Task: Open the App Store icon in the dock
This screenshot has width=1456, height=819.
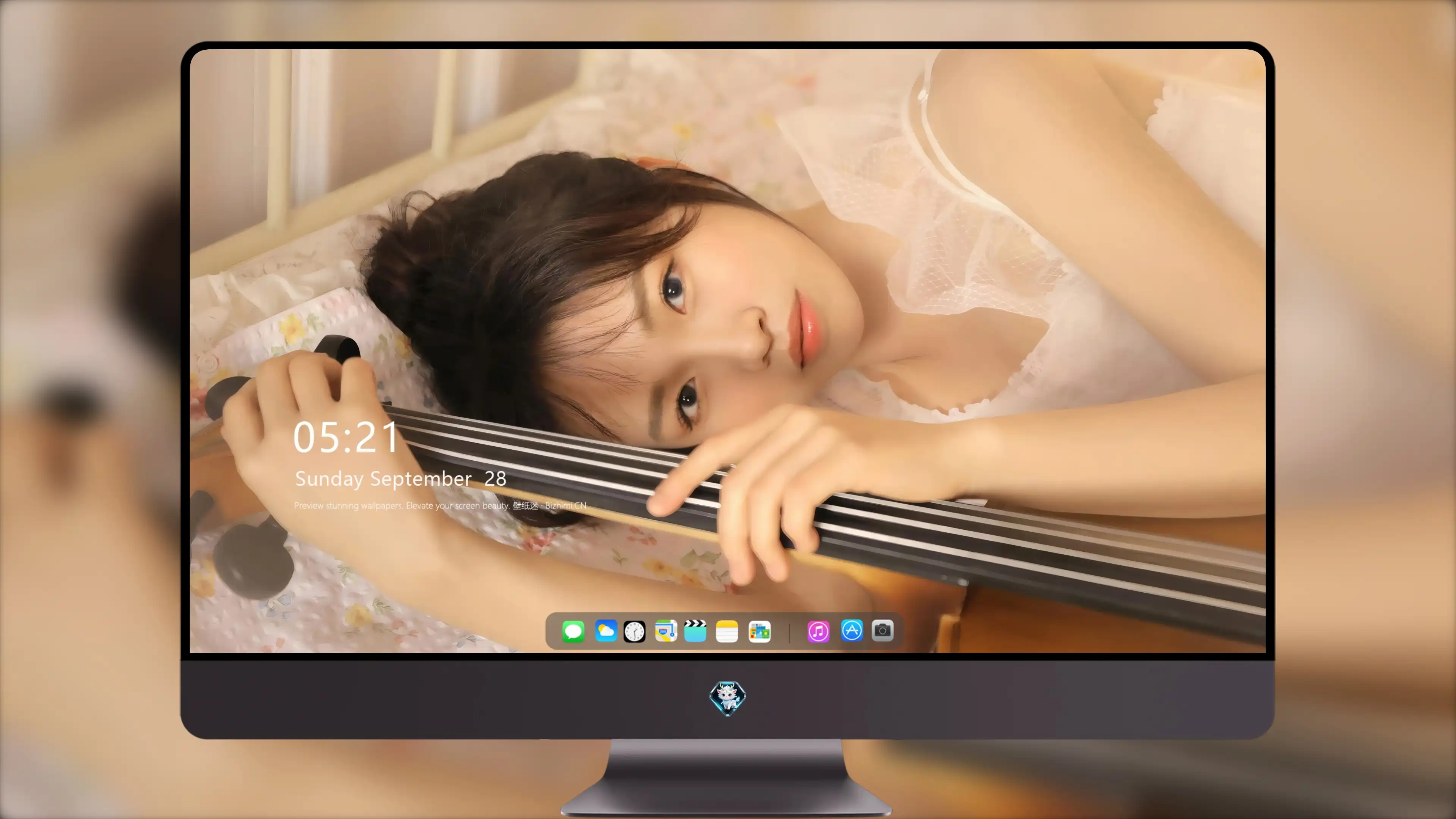Action: (x=852, y=630)
